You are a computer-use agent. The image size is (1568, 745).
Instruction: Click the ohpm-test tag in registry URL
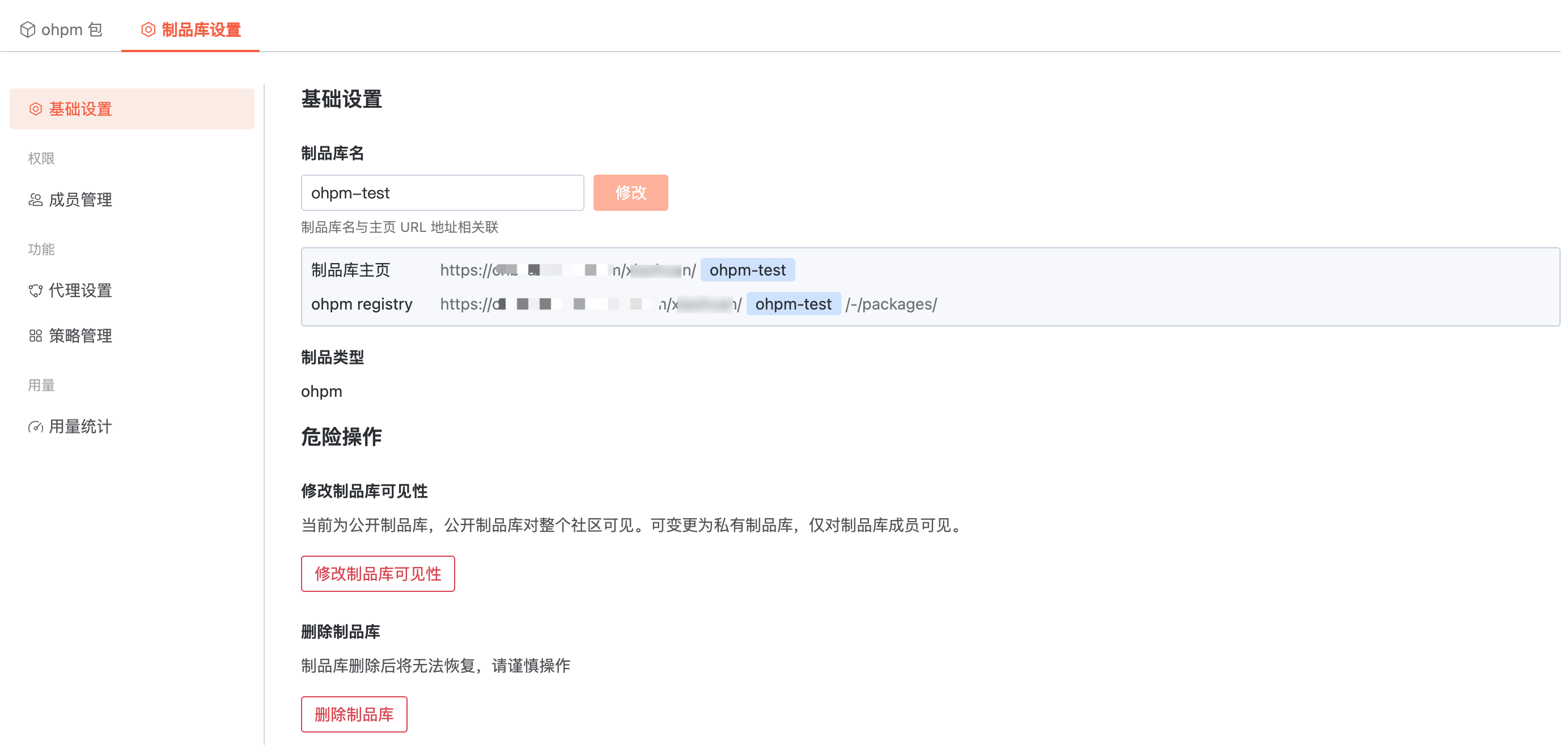coord(793,304)
